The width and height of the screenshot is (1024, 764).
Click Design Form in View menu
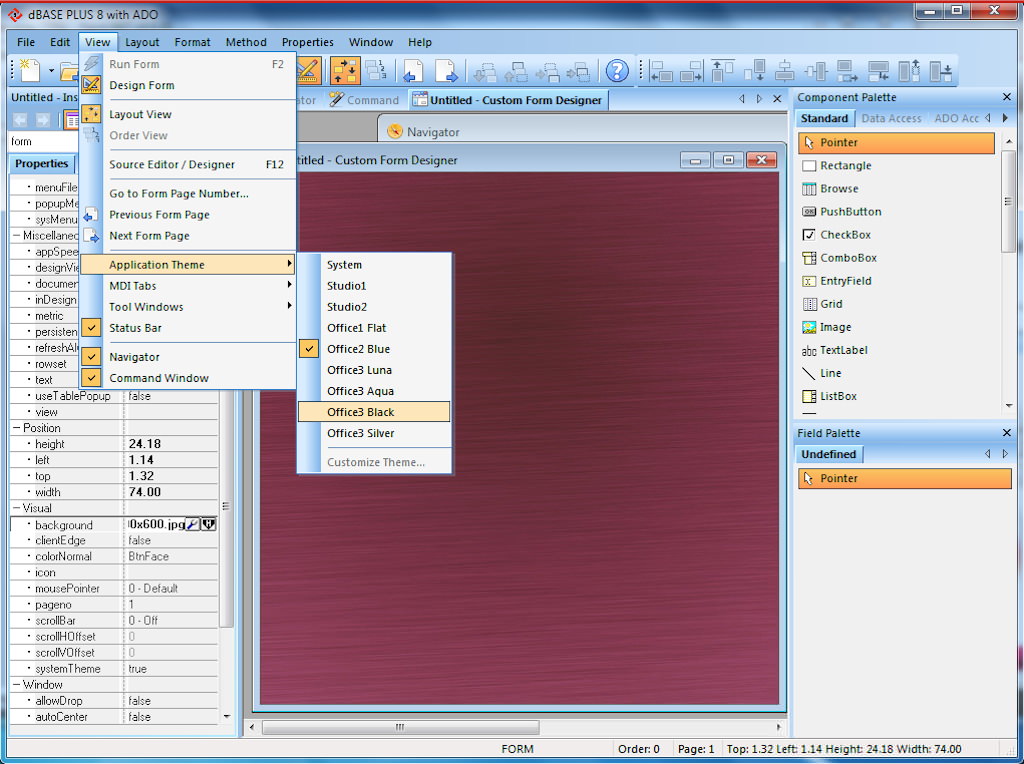coord(187,85)
